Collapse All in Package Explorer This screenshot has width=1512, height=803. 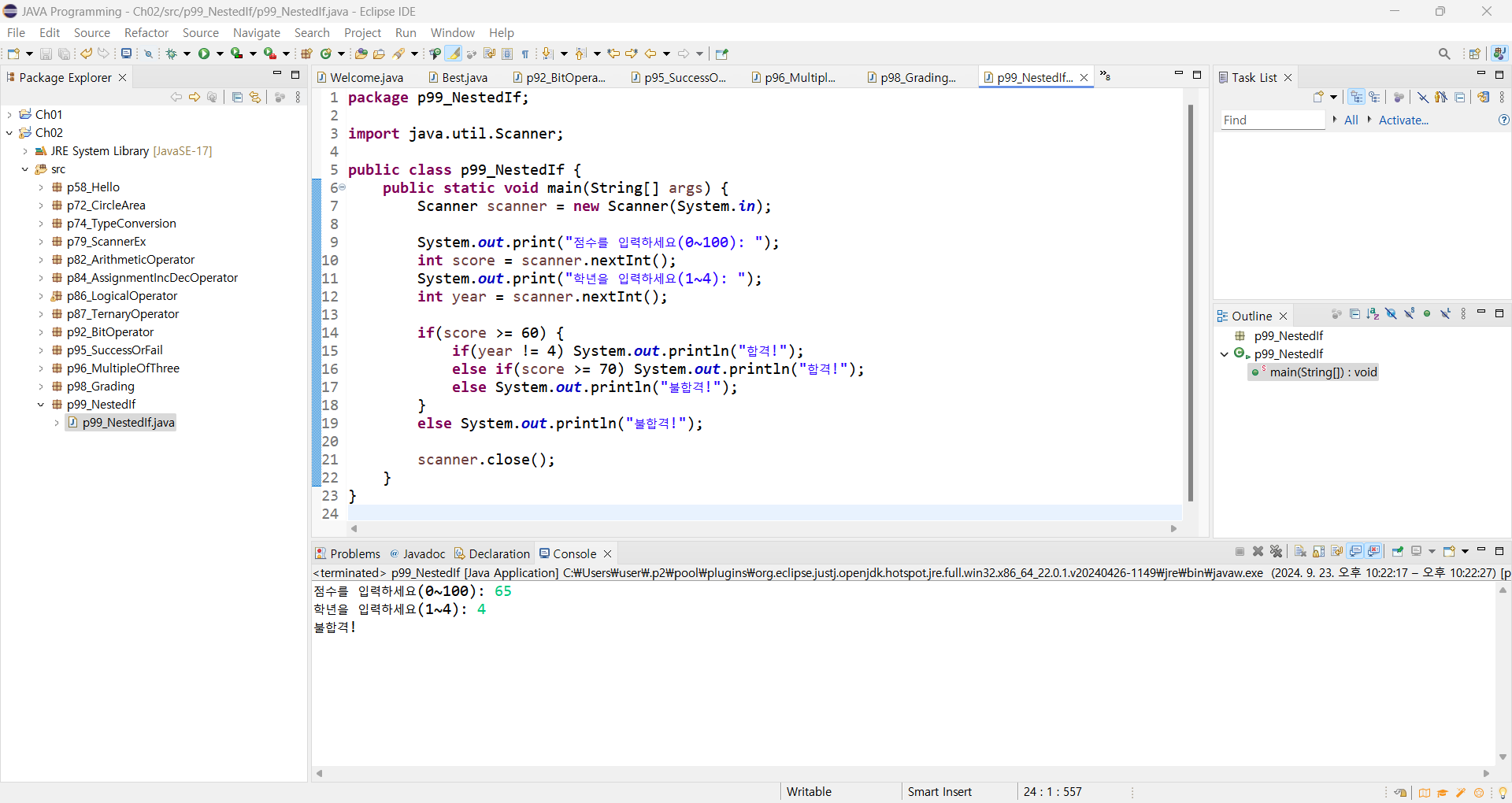(x=237, y=97)
